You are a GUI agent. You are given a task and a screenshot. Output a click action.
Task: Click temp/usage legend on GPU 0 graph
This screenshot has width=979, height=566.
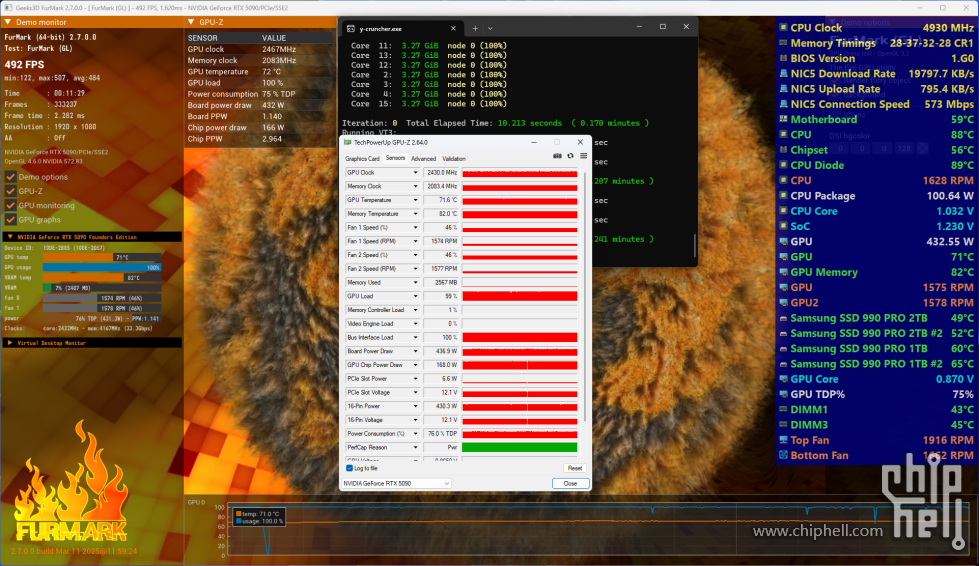[x=258, y=517]
